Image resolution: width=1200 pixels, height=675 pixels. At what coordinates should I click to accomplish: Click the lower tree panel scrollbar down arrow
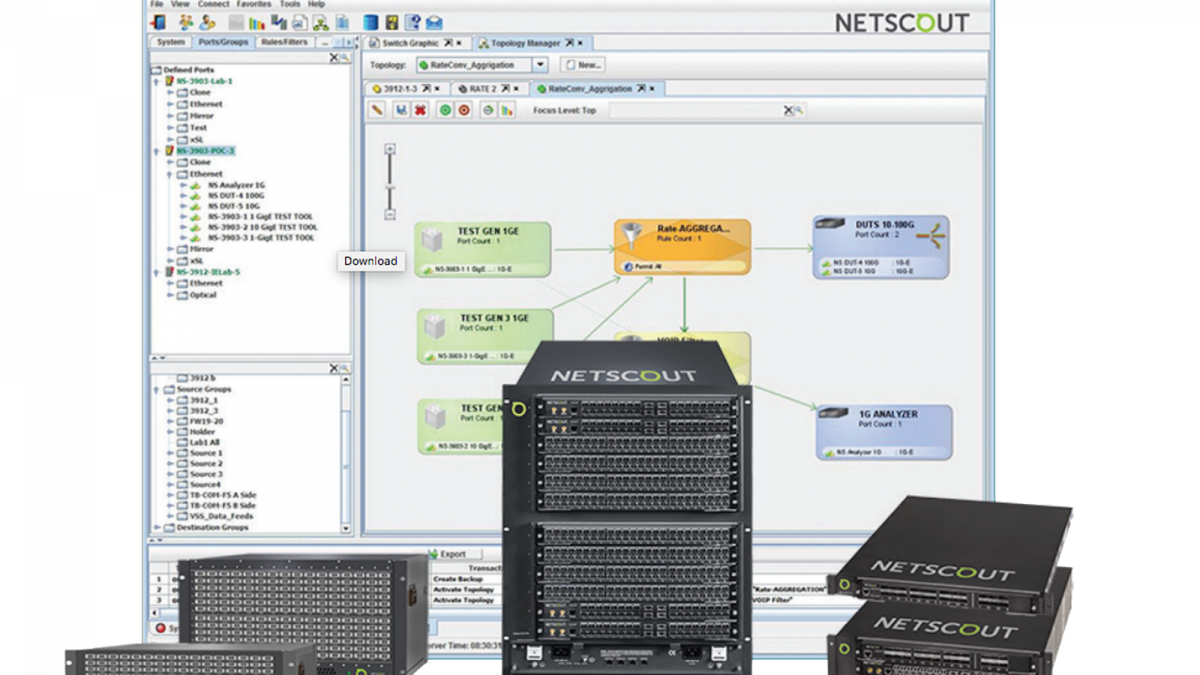[x=346, y=528]
